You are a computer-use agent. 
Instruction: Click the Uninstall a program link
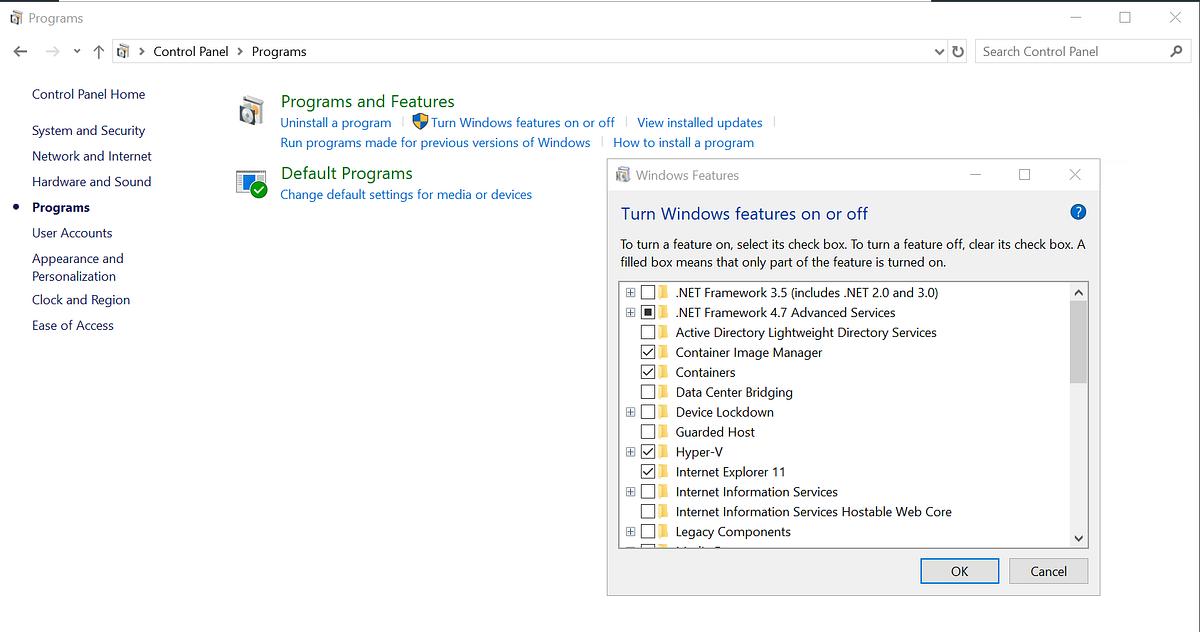coord(335,122)
